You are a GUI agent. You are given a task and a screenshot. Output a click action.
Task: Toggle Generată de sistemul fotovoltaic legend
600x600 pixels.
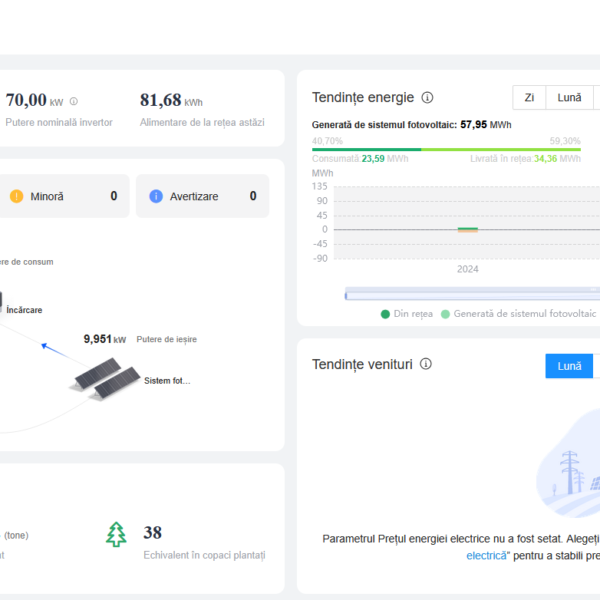click(517, 314)
